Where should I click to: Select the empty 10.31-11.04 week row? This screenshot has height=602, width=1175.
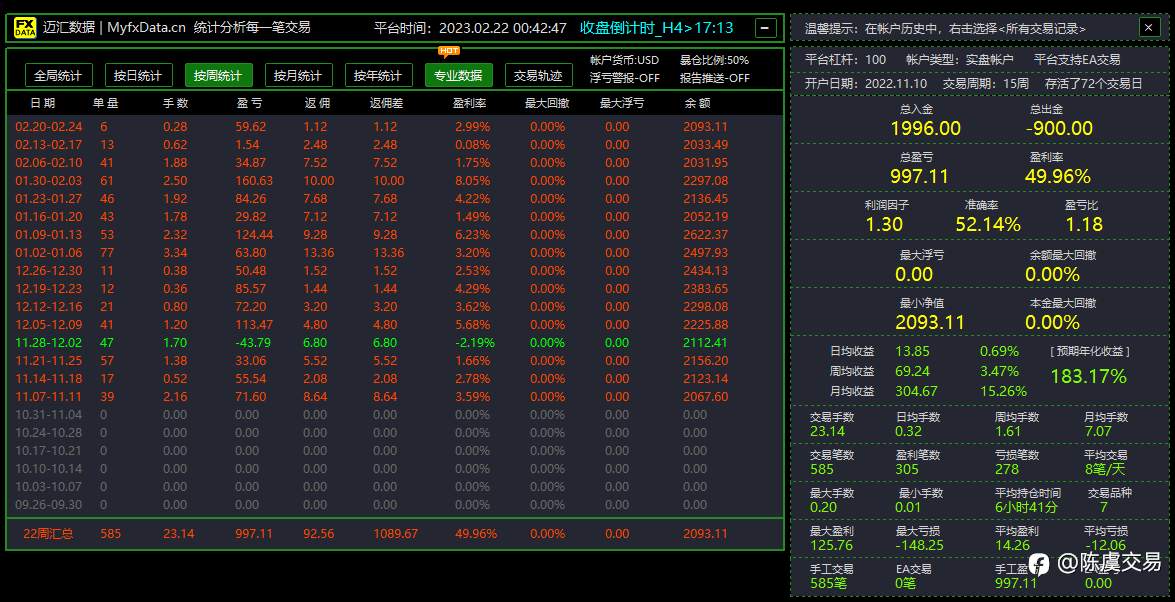tap(395, 415)
